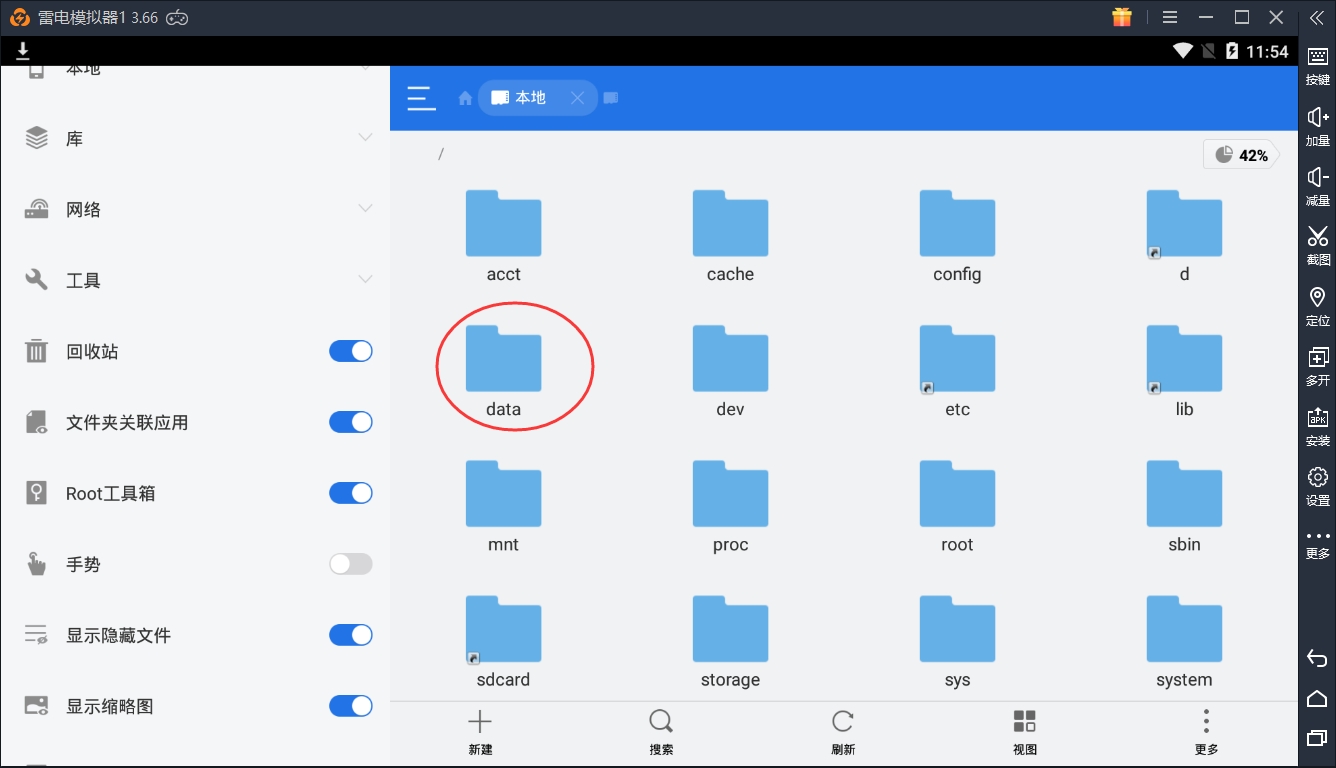Click the search icon in bottom toolbar

pyautogui.click(x=661, y=732)
